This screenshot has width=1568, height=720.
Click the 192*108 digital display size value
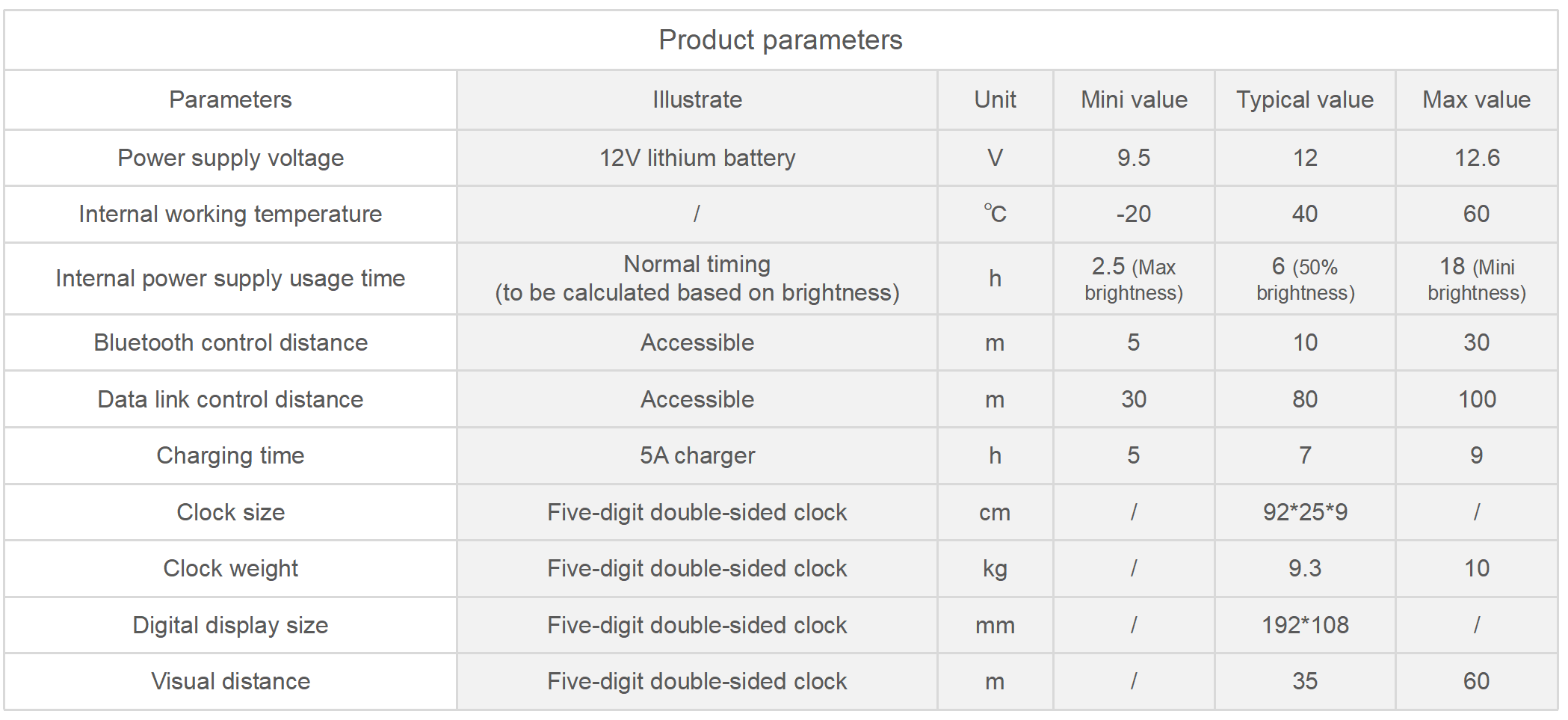coord(1305,625)
